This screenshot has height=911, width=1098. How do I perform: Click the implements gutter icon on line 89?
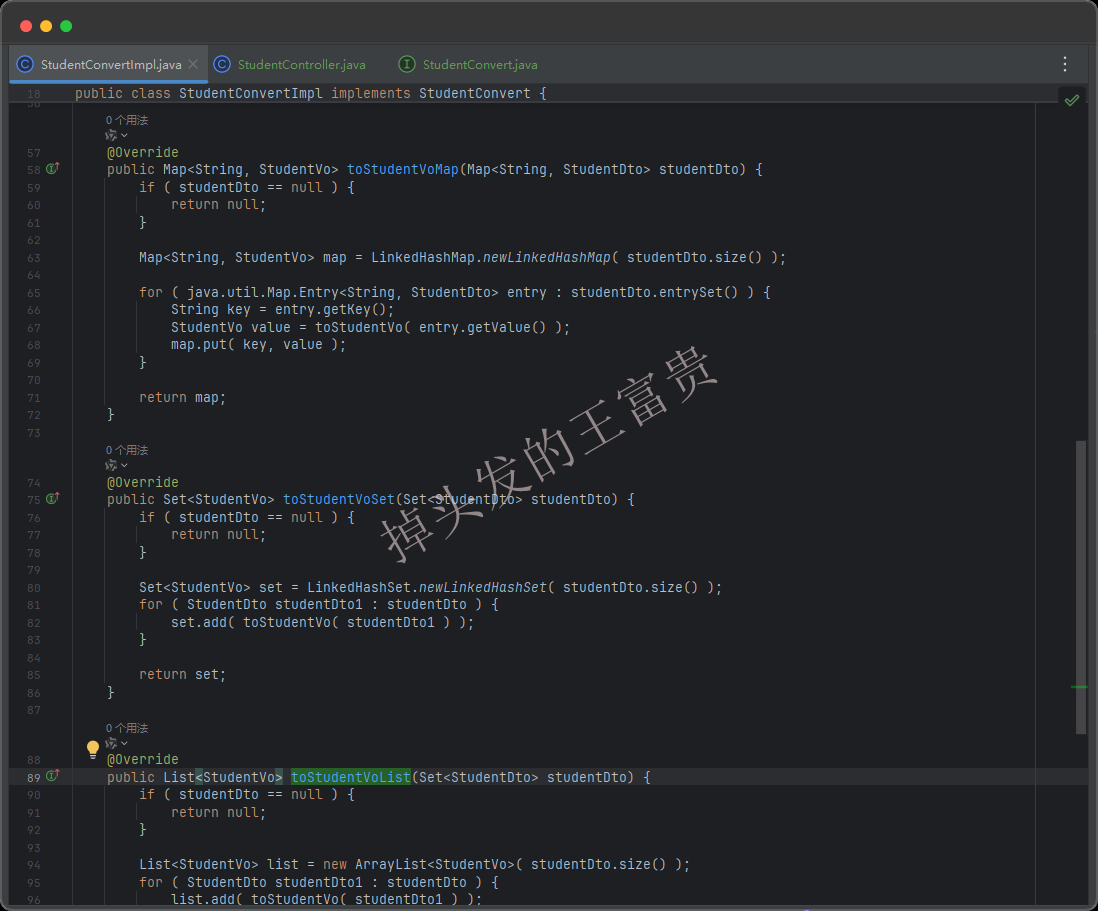(x=53, y=776)
